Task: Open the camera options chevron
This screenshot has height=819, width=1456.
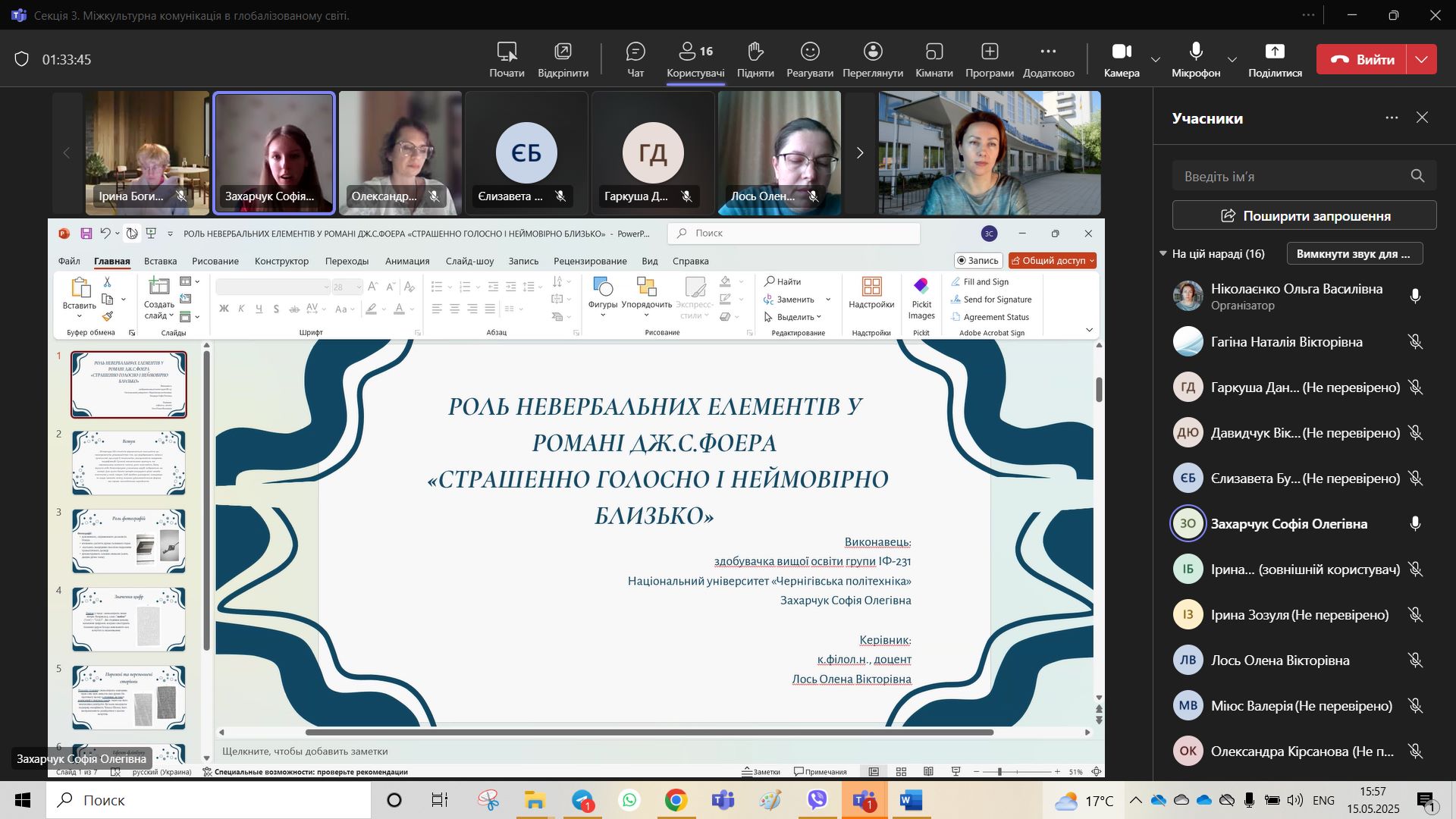Action: [1156, 59]
